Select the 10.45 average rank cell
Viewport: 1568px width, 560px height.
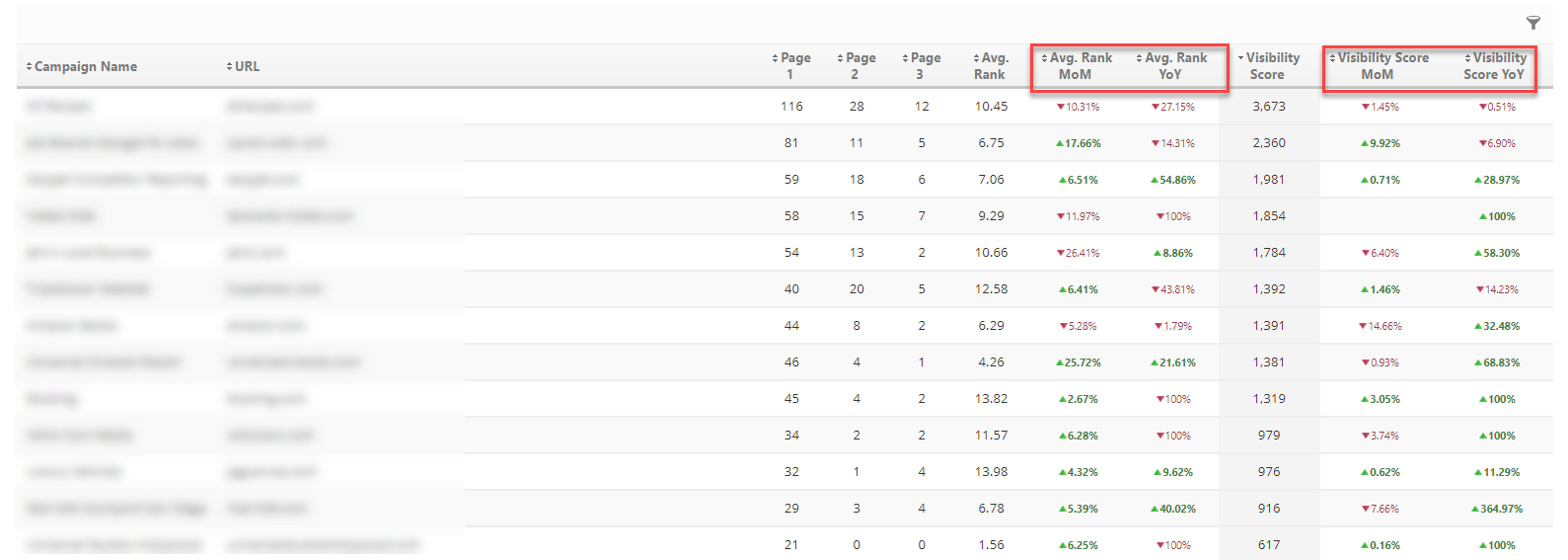pos(991,107)
